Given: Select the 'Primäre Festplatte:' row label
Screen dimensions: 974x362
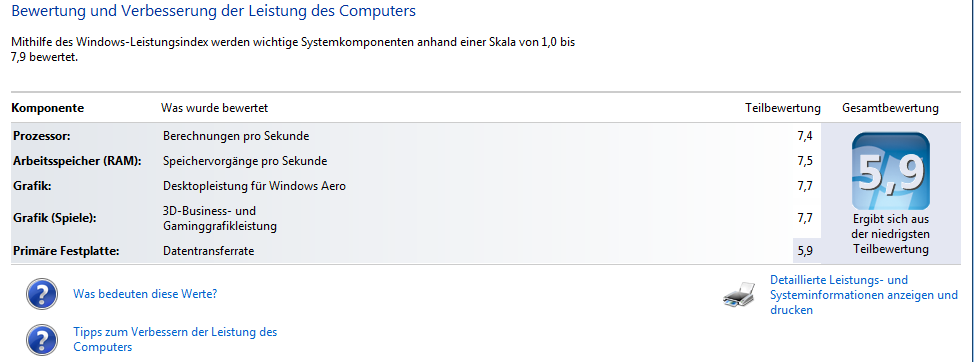Looking at the screenshot, I should 66,251.
